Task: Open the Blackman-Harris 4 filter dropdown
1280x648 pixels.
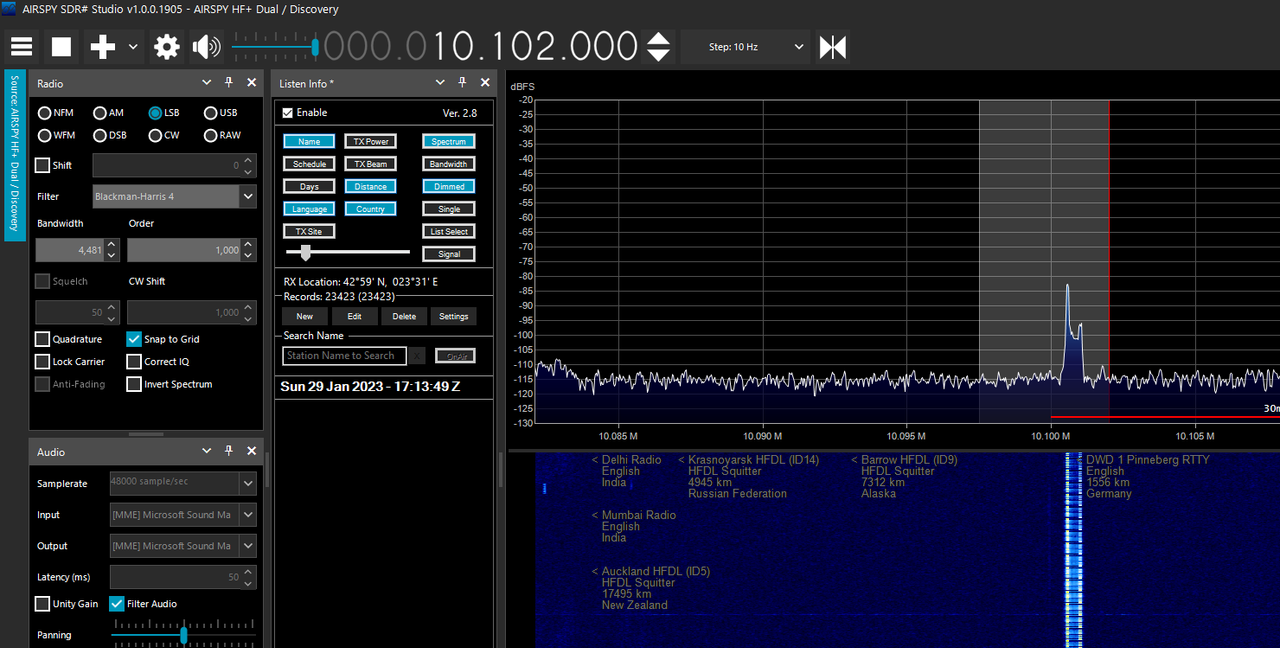Action: point(175,196)
